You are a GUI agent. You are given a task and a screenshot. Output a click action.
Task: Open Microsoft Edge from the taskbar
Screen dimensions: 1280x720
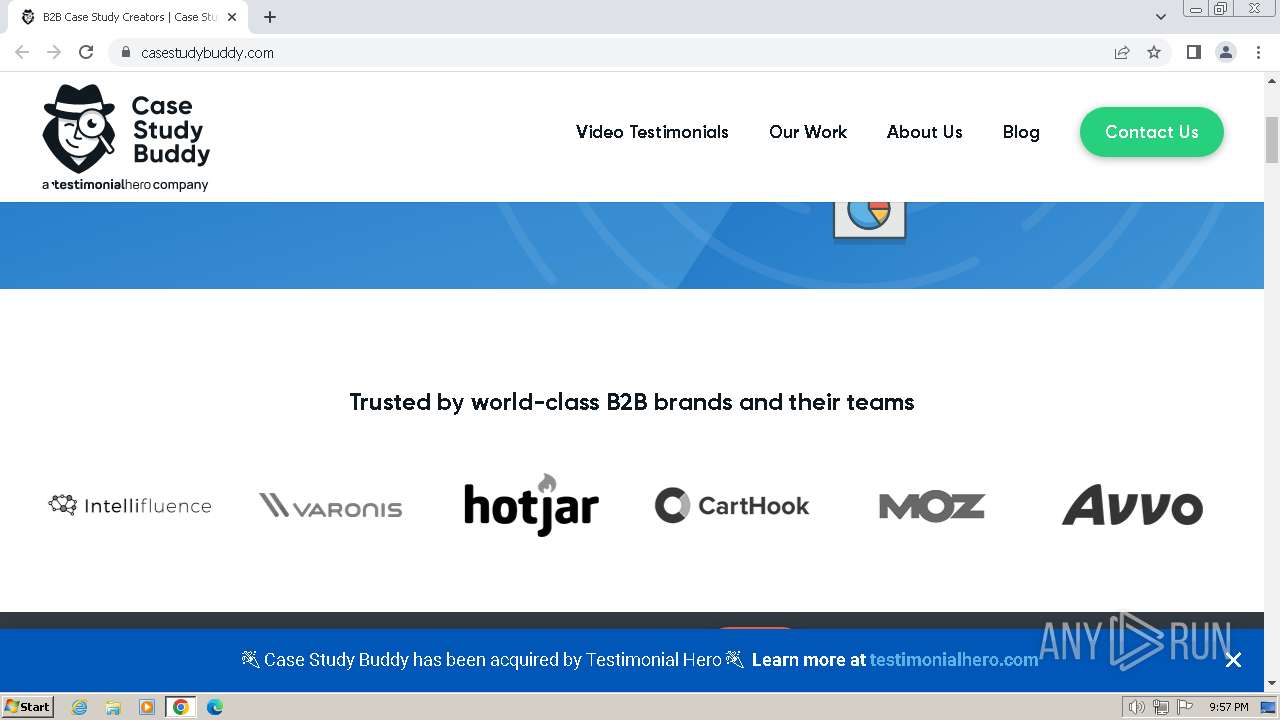215,707
